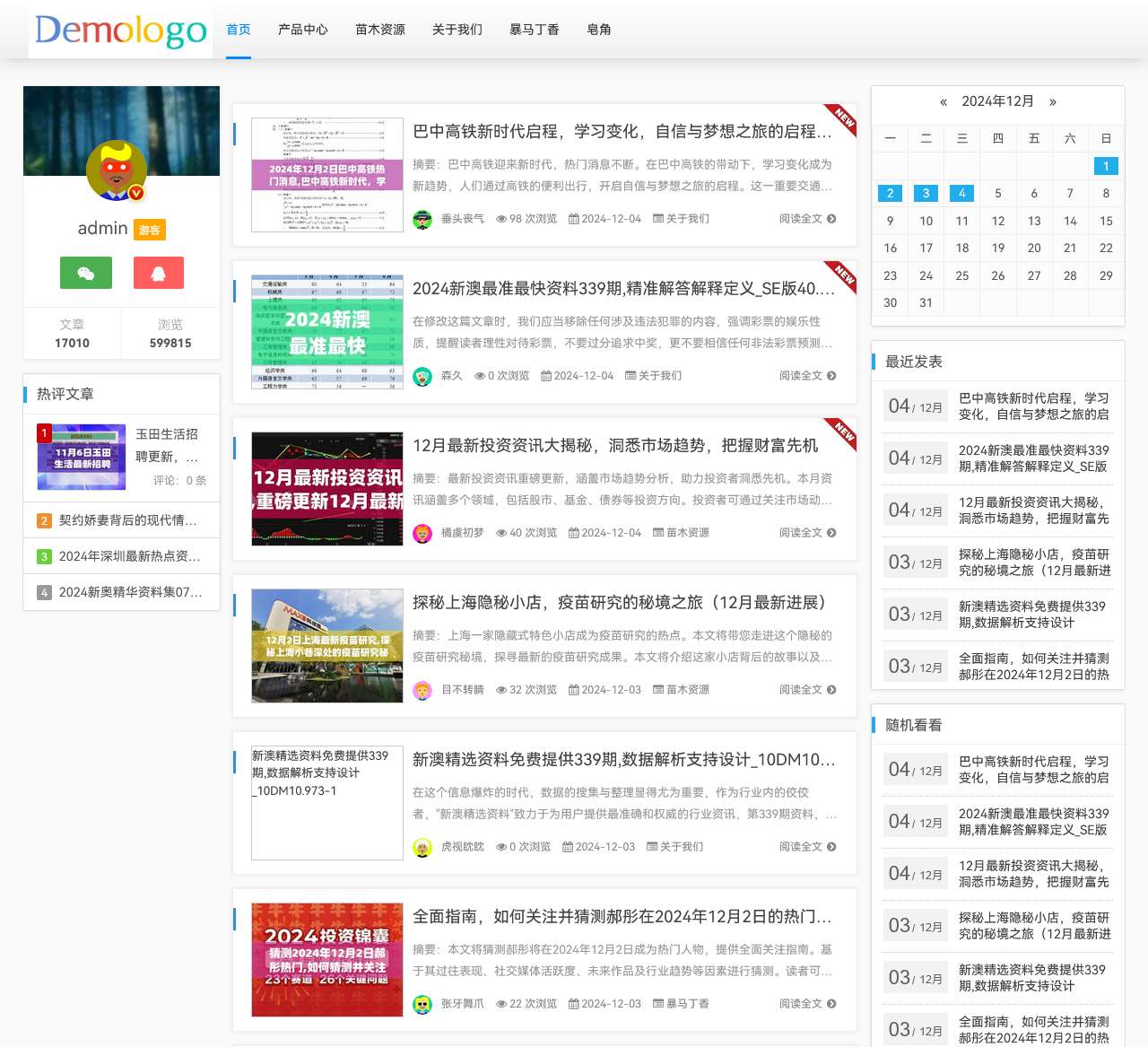Image resolution: width=1148 pixels, height=1047 pixels.
Task: Click the 苗木资源 category tag on 12月最新投资资讯 post
Action: pyautogui.click(x=687, y=533)
